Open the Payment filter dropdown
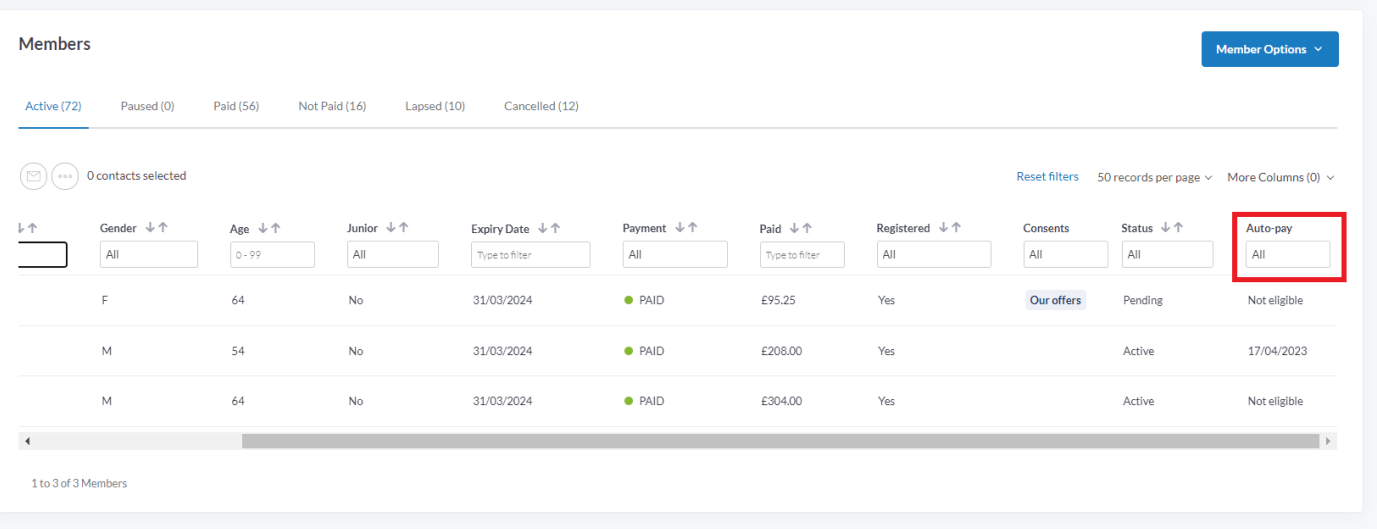 click(x=675, y=255)
